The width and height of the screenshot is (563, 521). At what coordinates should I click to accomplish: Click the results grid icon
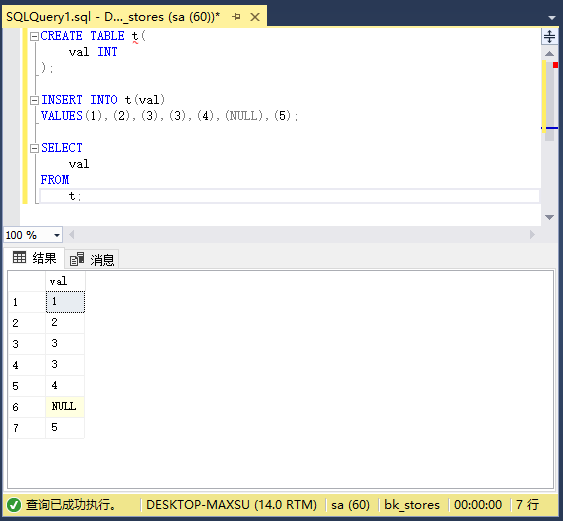[19, 257]
